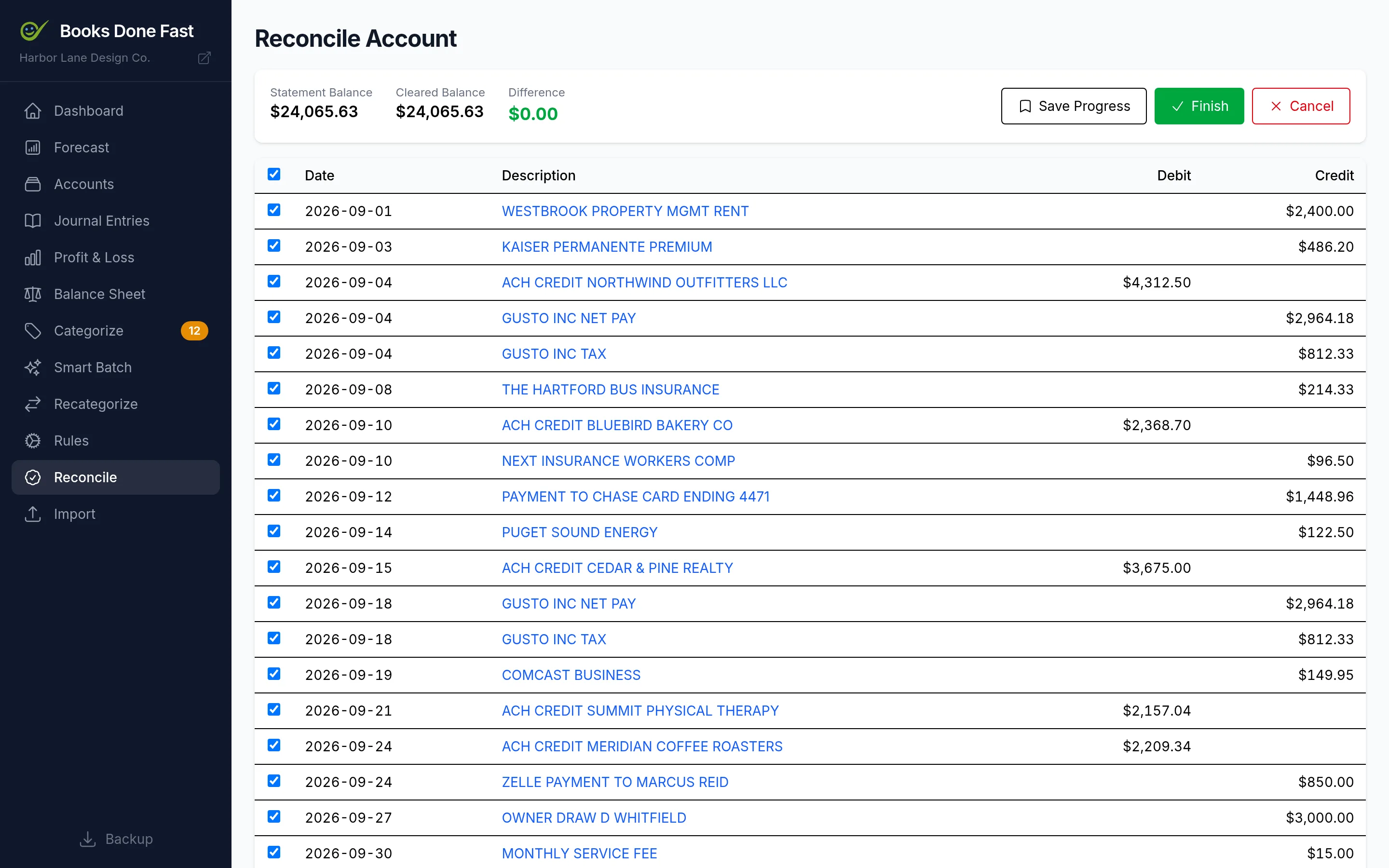Click the Categorize 12 badge
The width and height of the screenshot is (1389, 868).
(x=194, y=331)
